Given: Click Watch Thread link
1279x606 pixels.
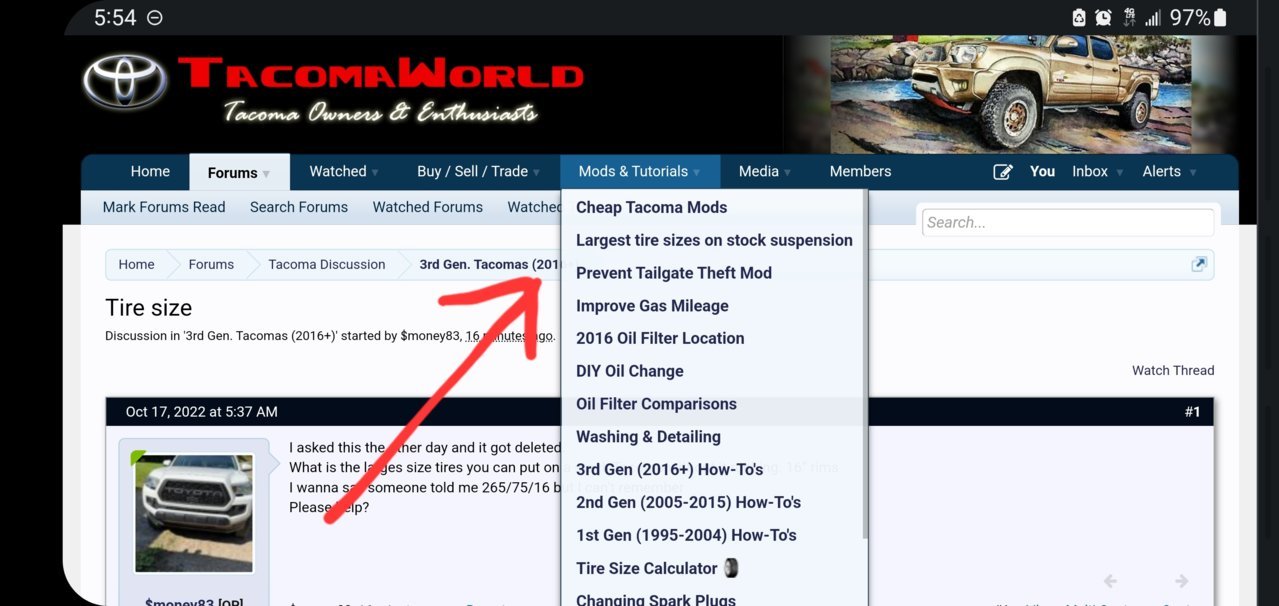Looking at the screenshot, I should pyautogui.click(x=1173, y=370).
